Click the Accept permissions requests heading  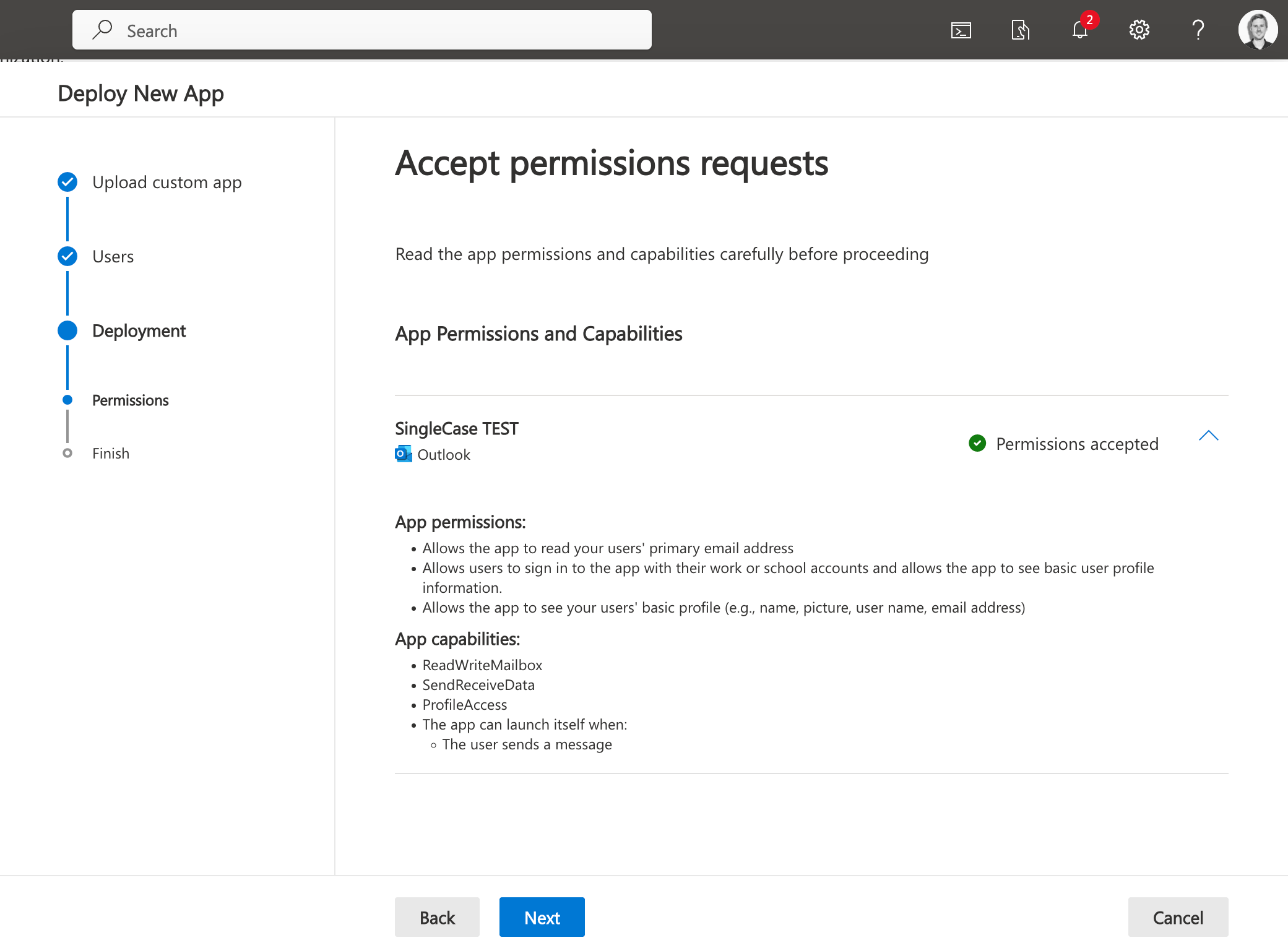pyautogui.click(x=612, y=163)
